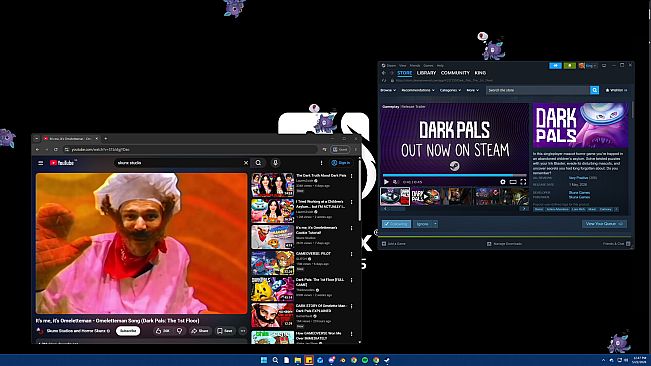Expand the More dropdown in Steam store

472,90
